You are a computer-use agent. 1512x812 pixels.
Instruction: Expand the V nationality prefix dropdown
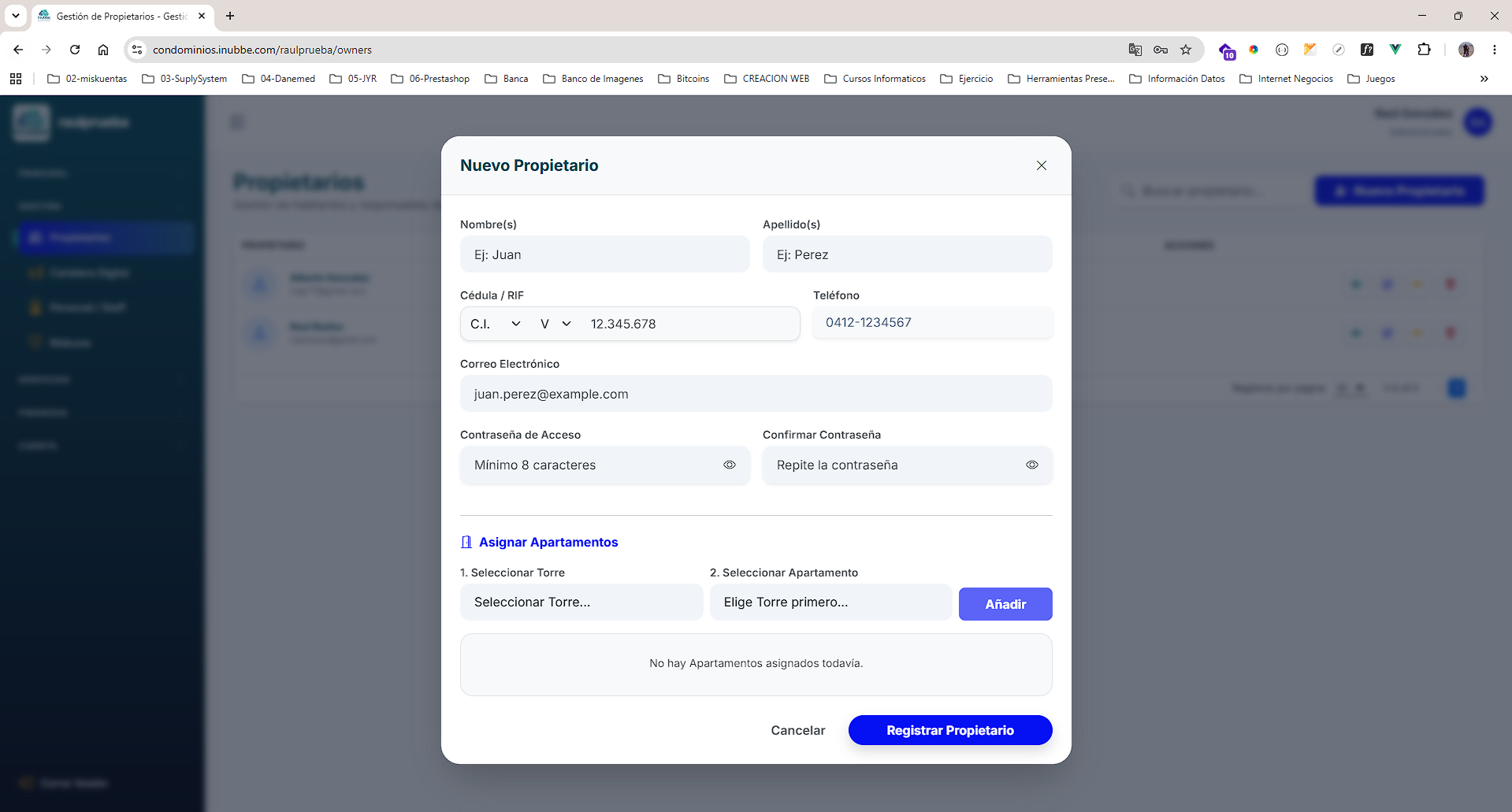click(x=555, y=324)
